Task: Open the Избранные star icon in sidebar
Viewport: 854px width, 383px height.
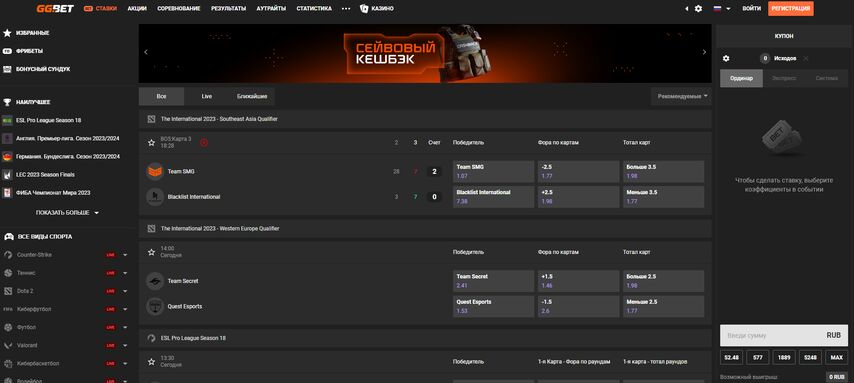Action: tap(7, 33)
